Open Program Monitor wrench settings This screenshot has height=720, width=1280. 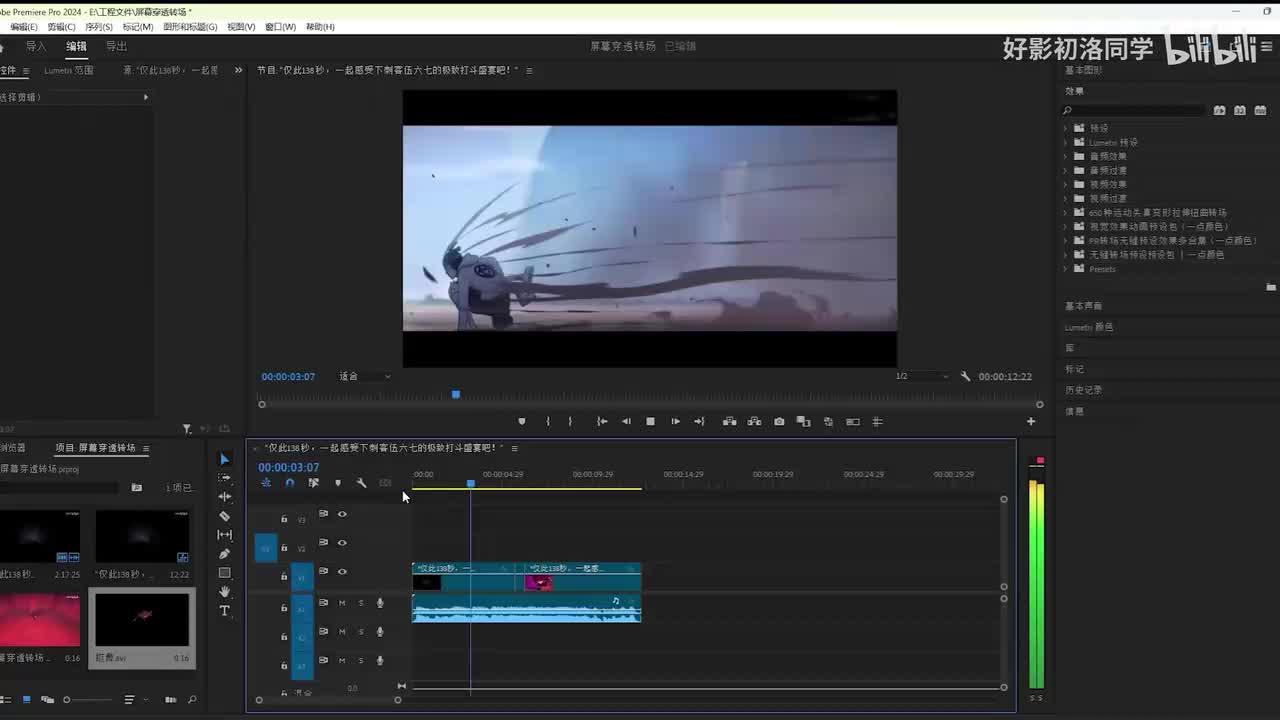coord(965,377)
